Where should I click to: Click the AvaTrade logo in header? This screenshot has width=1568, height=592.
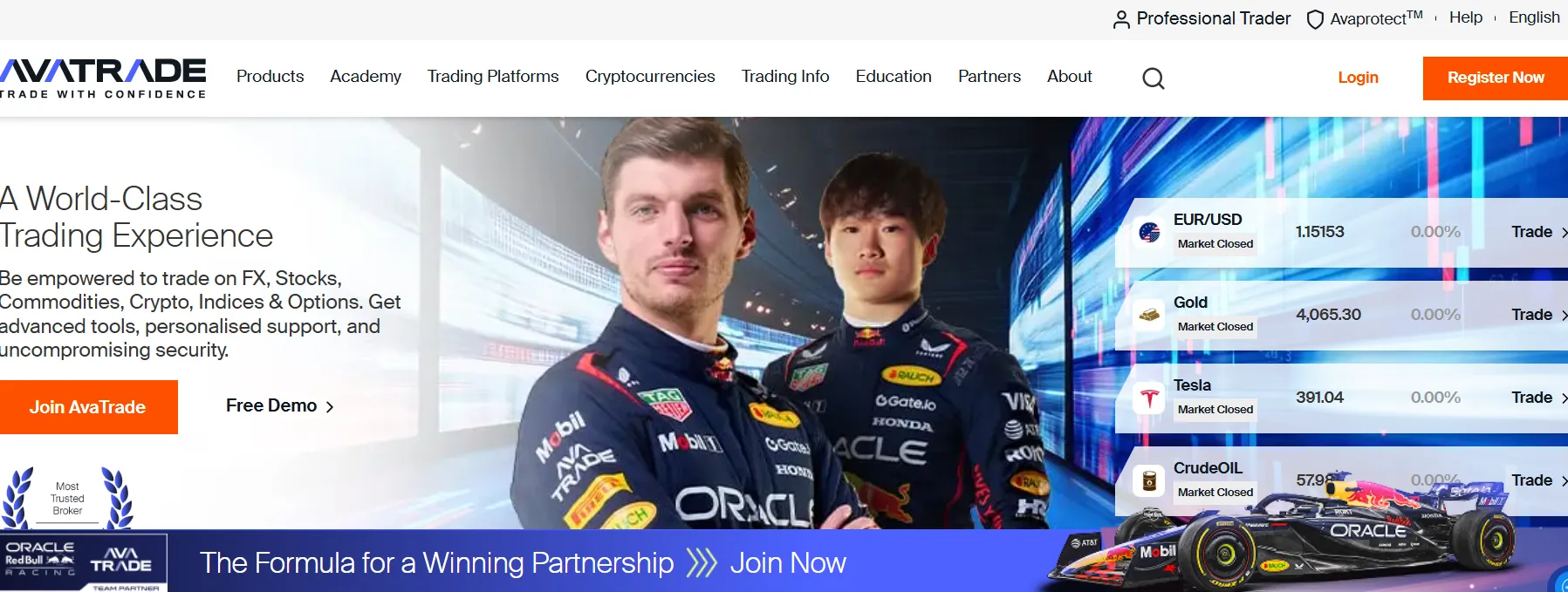tap(103, 78)
